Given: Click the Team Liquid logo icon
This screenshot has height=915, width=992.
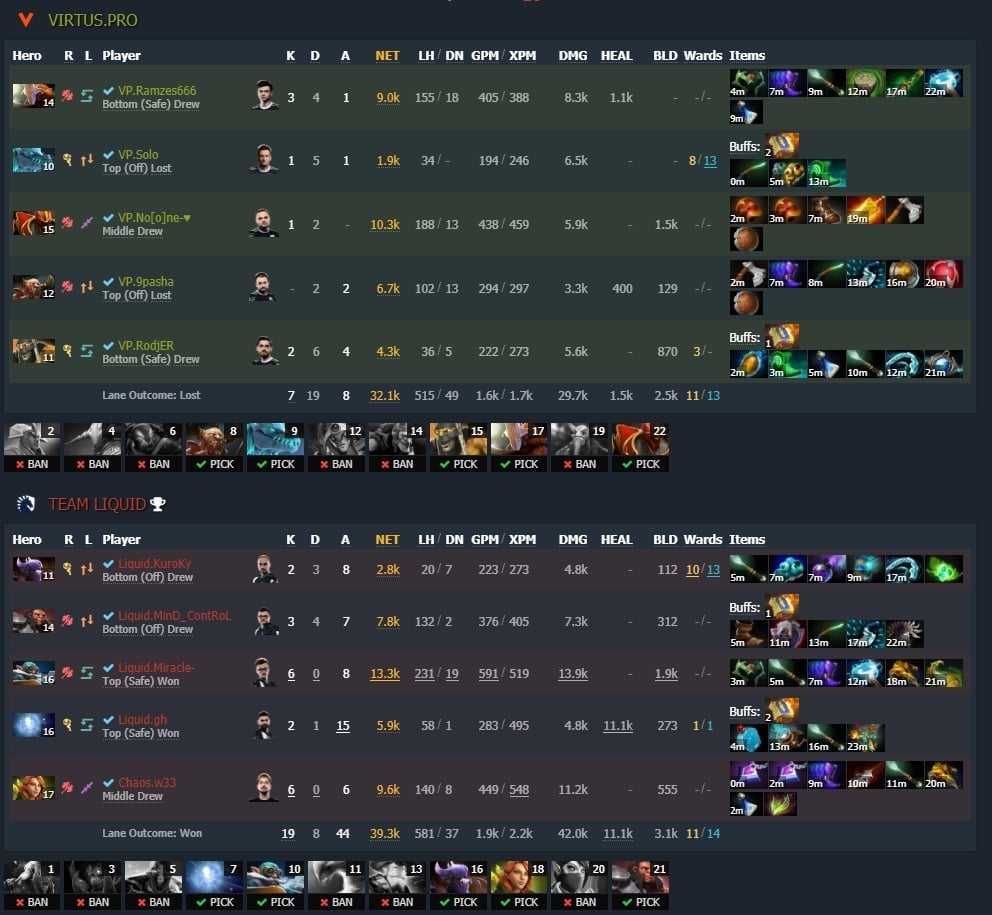Looking at the screenshot, I should pyautogui.click(x=26, y=504).
